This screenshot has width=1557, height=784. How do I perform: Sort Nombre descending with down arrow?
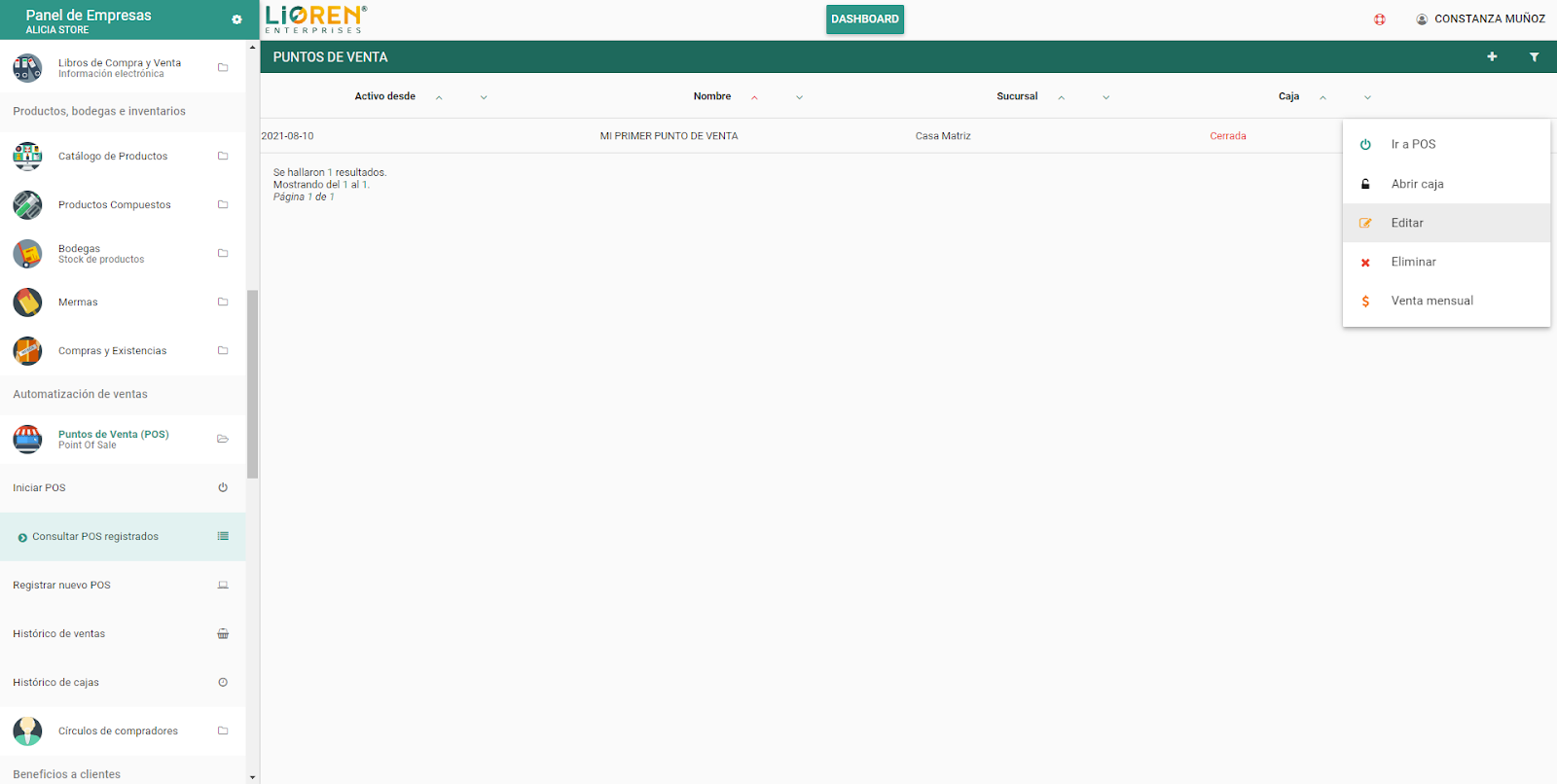click(799, 97)
